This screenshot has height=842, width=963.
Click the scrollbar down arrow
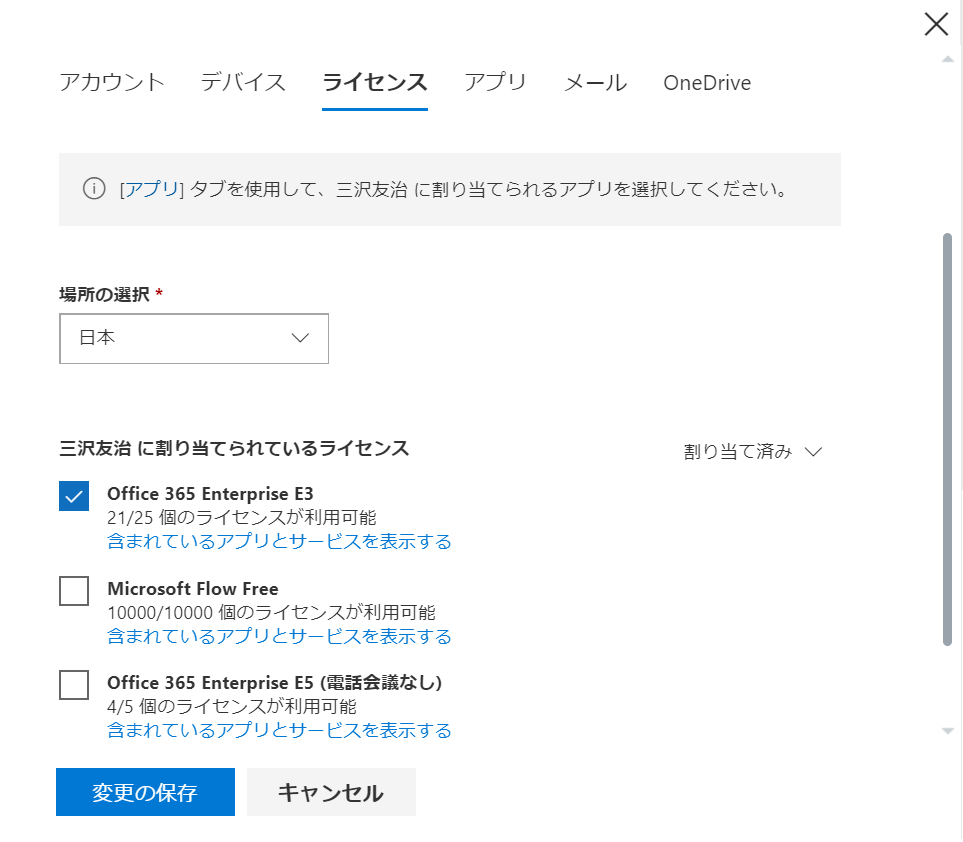click(948, 731)
